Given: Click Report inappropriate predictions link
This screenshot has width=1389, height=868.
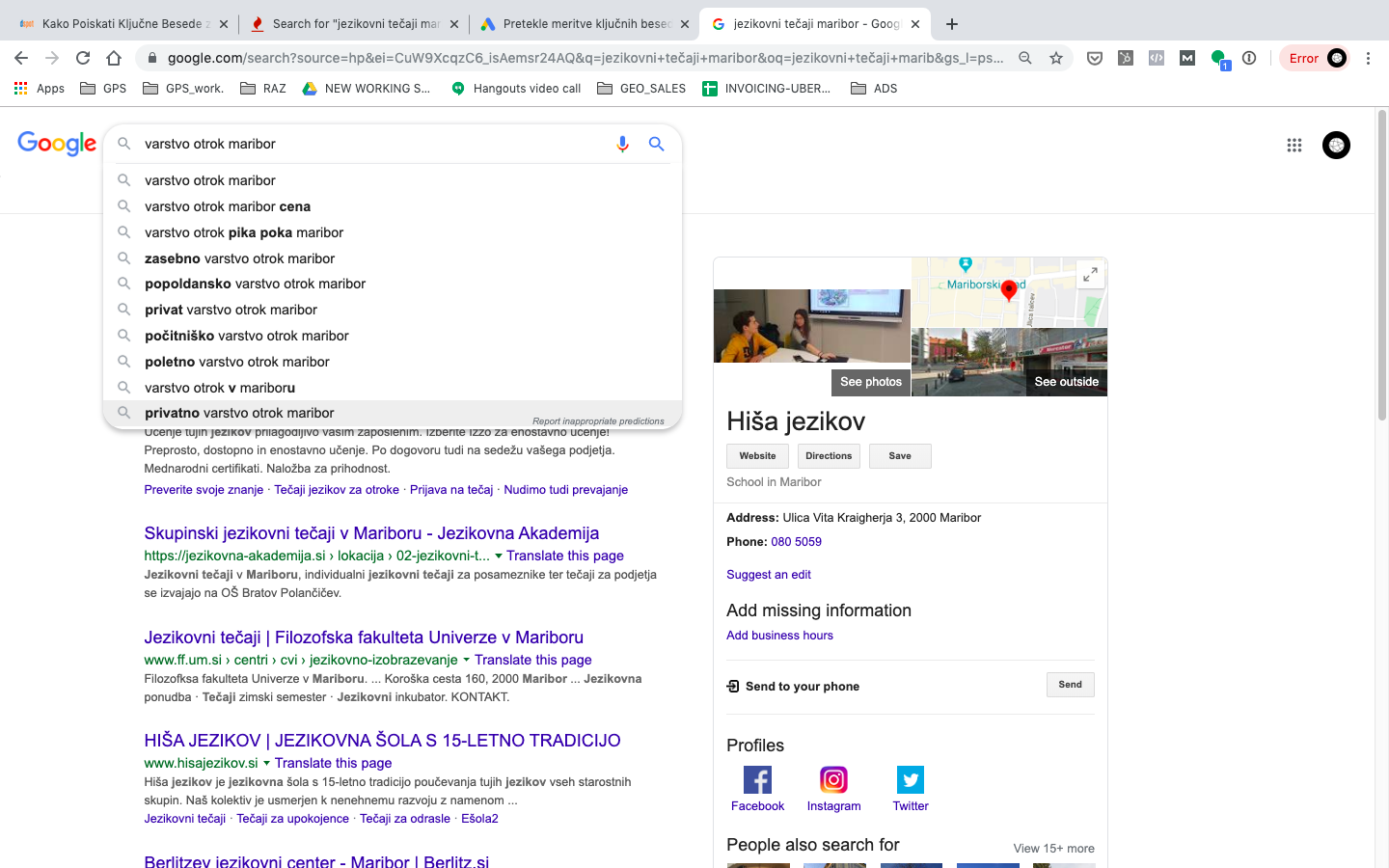Looking at the screenshot, I should (598, 421).
